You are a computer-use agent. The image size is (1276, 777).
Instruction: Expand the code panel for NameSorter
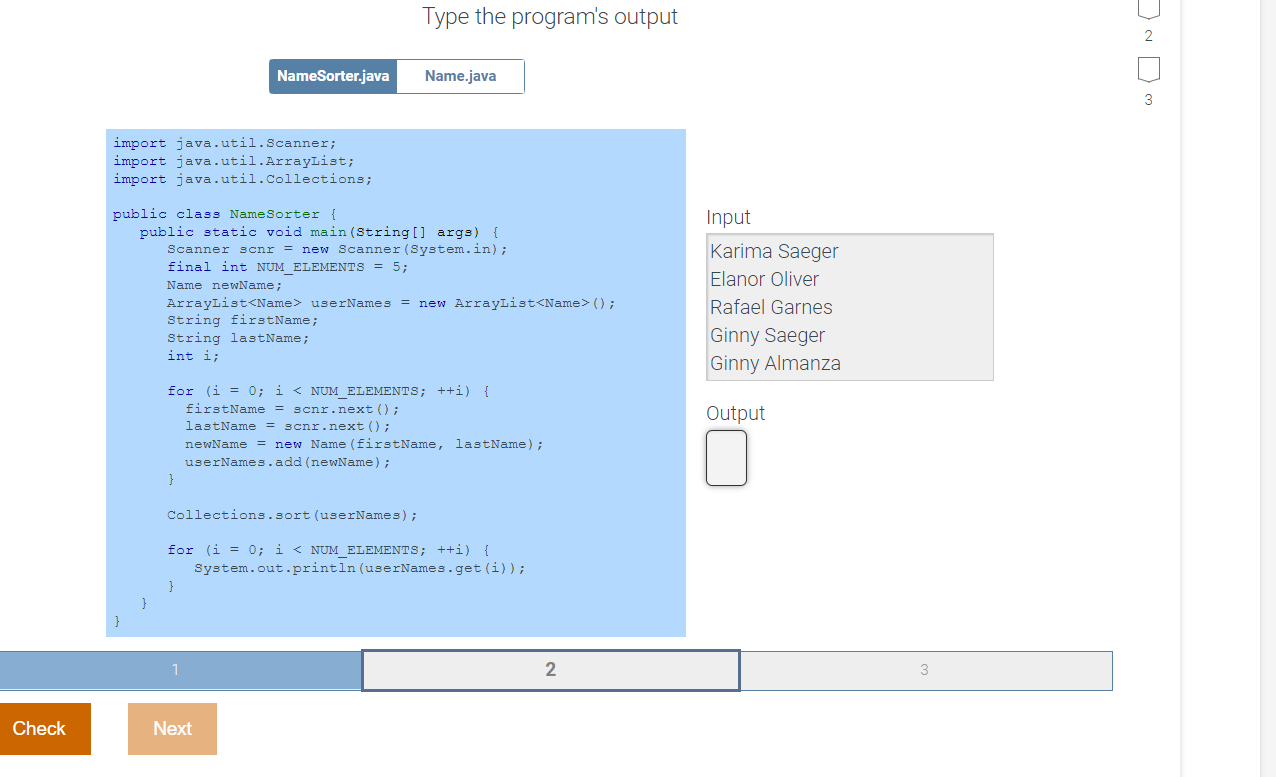pos(396,380)
